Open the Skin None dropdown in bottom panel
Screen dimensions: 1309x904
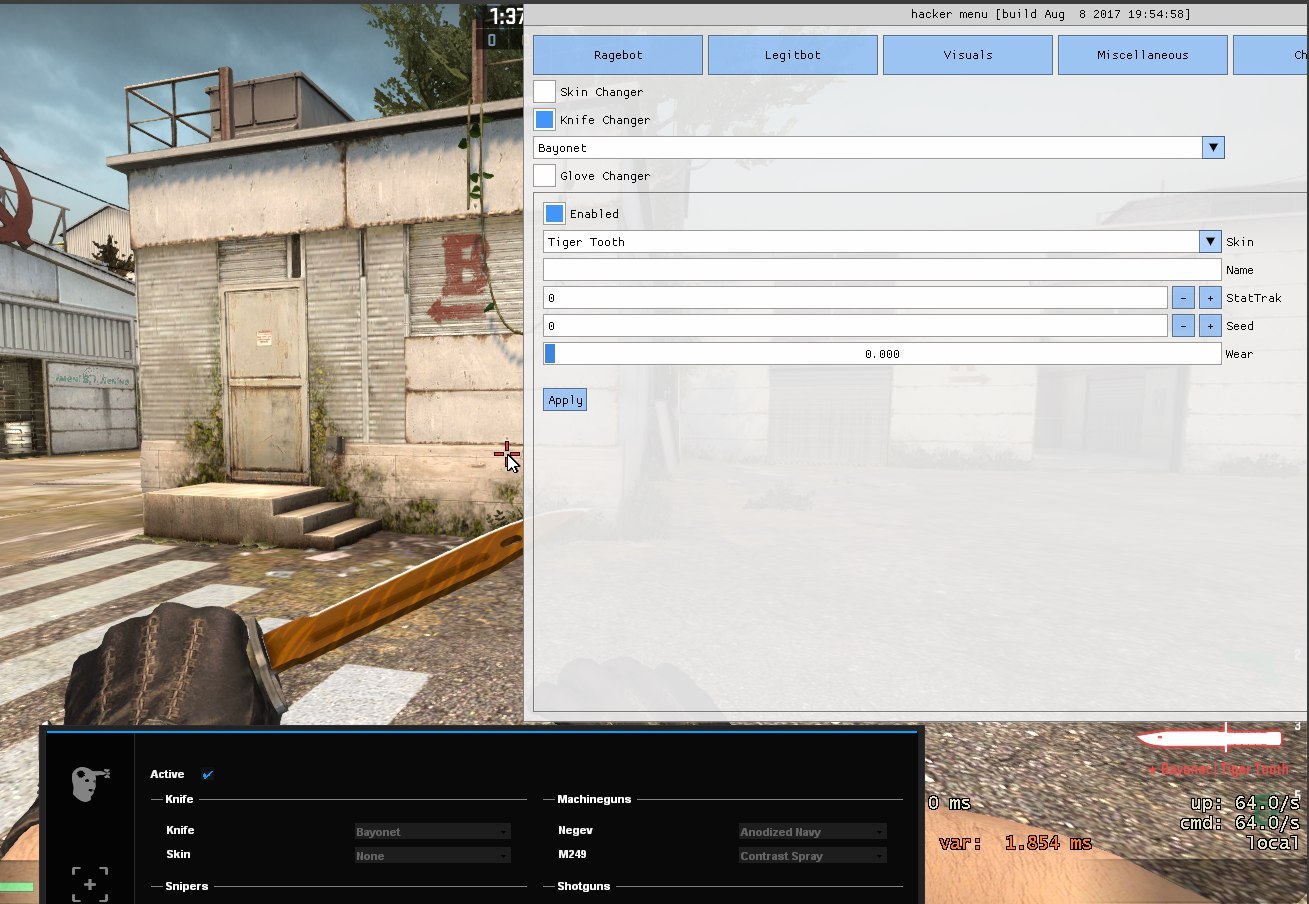(433, 856)
